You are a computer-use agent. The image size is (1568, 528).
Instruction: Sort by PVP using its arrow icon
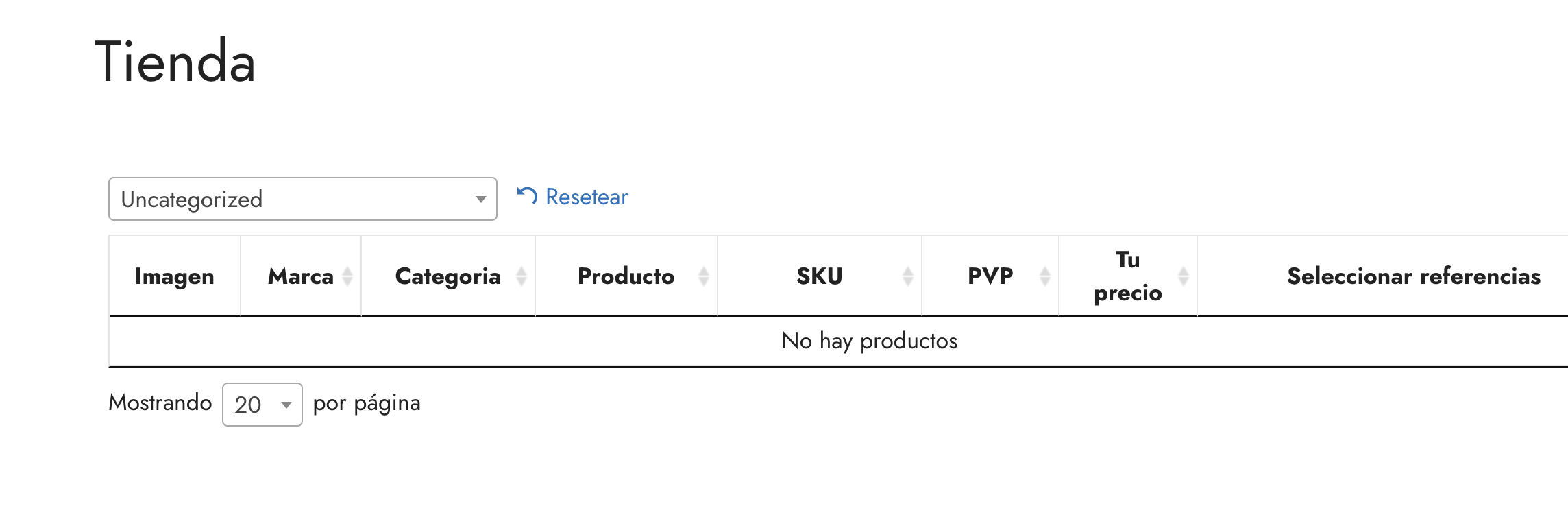tap(1045, 276)
